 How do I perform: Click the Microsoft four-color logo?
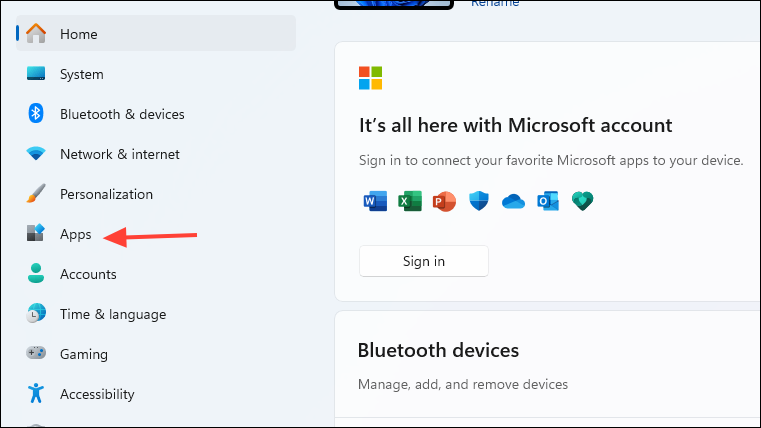[370, 78]
